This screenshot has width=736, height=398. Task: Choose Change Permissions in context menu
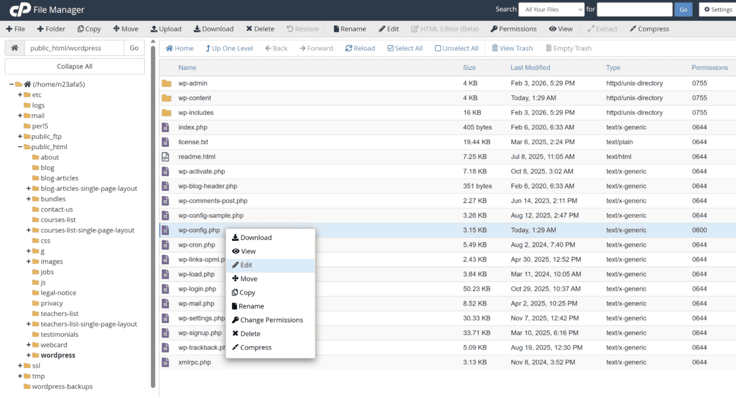[x=270, y=320]
